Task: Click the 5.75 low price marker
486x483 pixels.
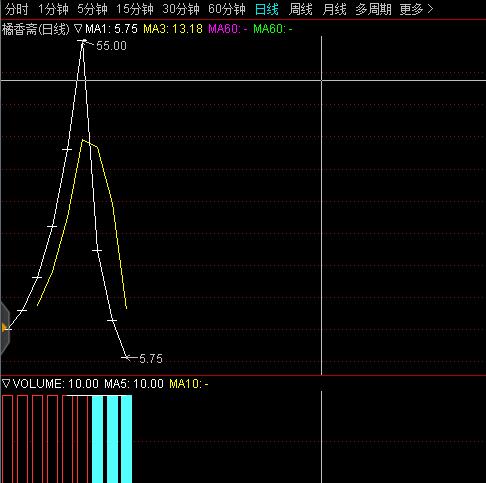Action: pyautogui.click(x=151, y=359)
